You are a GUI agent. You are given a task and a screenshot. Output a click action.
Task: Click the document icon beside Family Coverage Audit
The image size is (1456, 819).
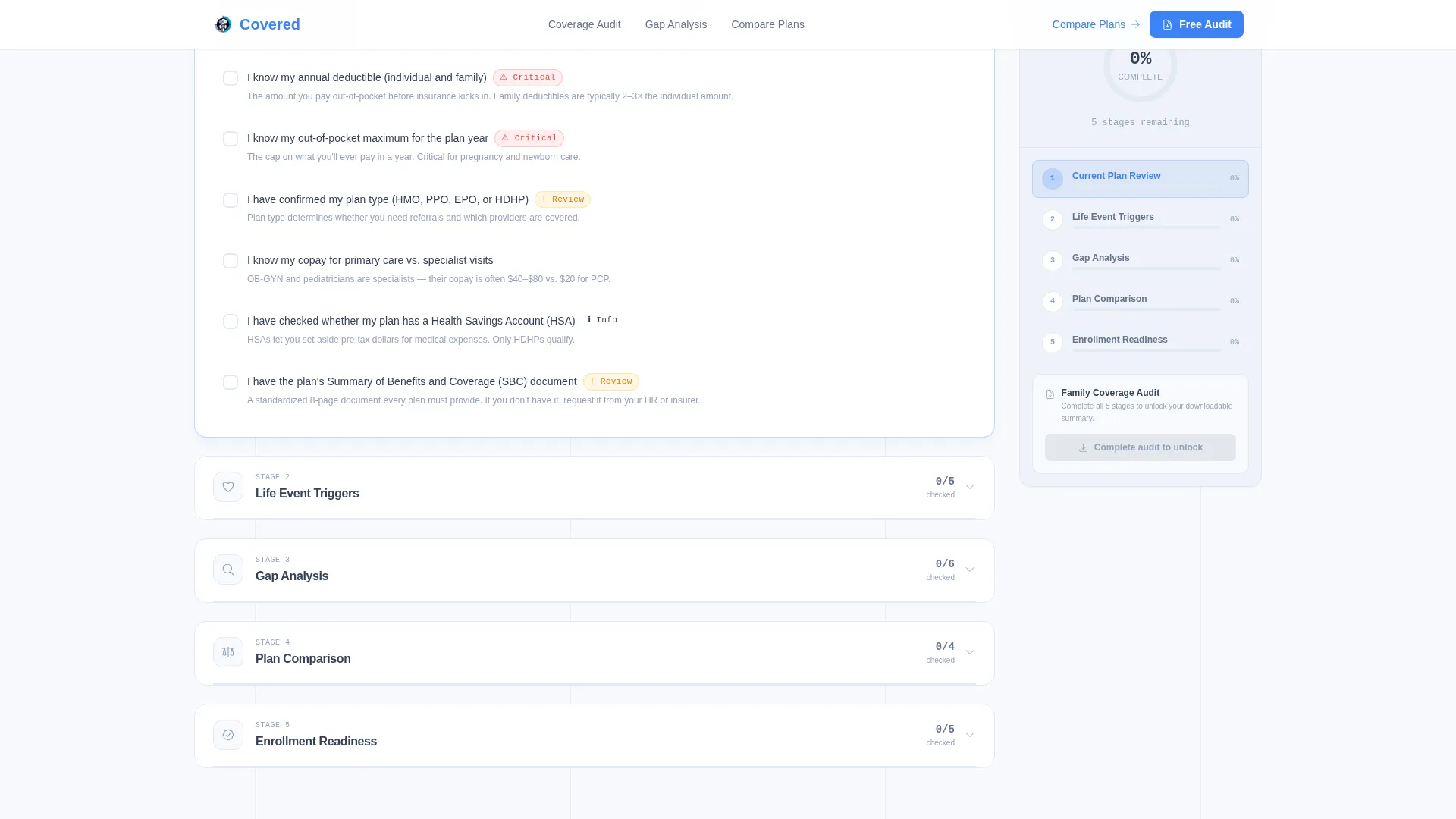pyautogui.click(x=1050, y=394)
